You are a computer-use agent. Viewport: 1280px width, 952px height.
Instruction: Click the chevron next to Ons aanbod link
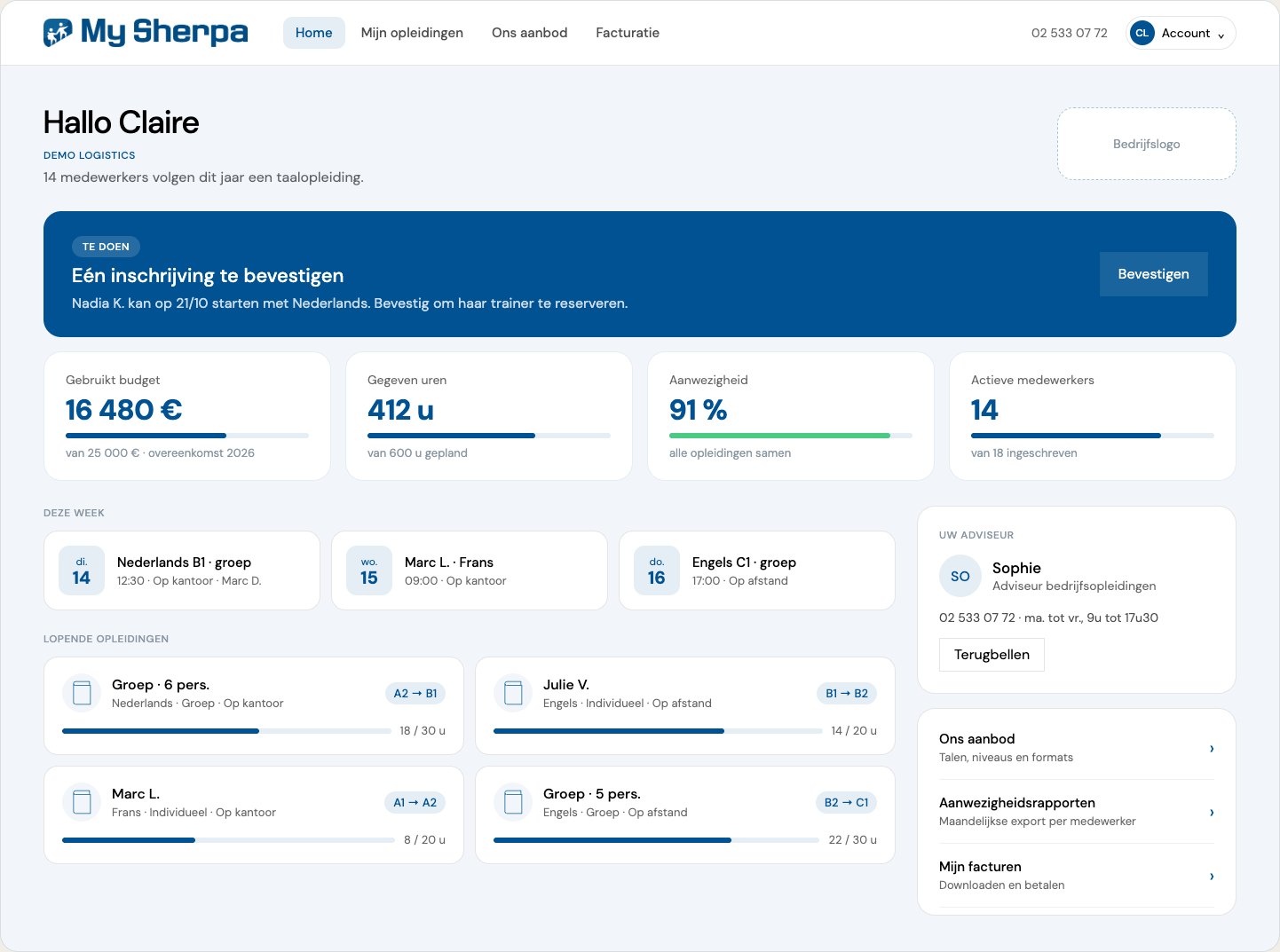click(x=1212, y=748)
